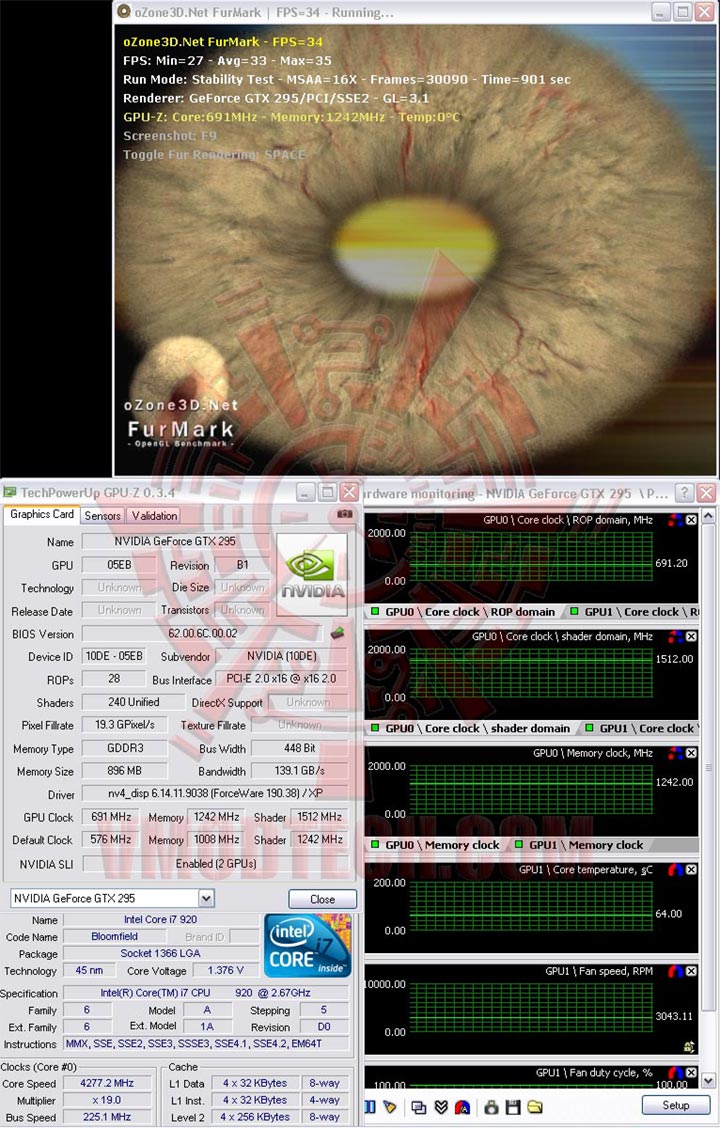Click magnet icon on GPU1 Core temperature graph
This screenshot has width=720, height=1128.
click(x=675, y=870)
